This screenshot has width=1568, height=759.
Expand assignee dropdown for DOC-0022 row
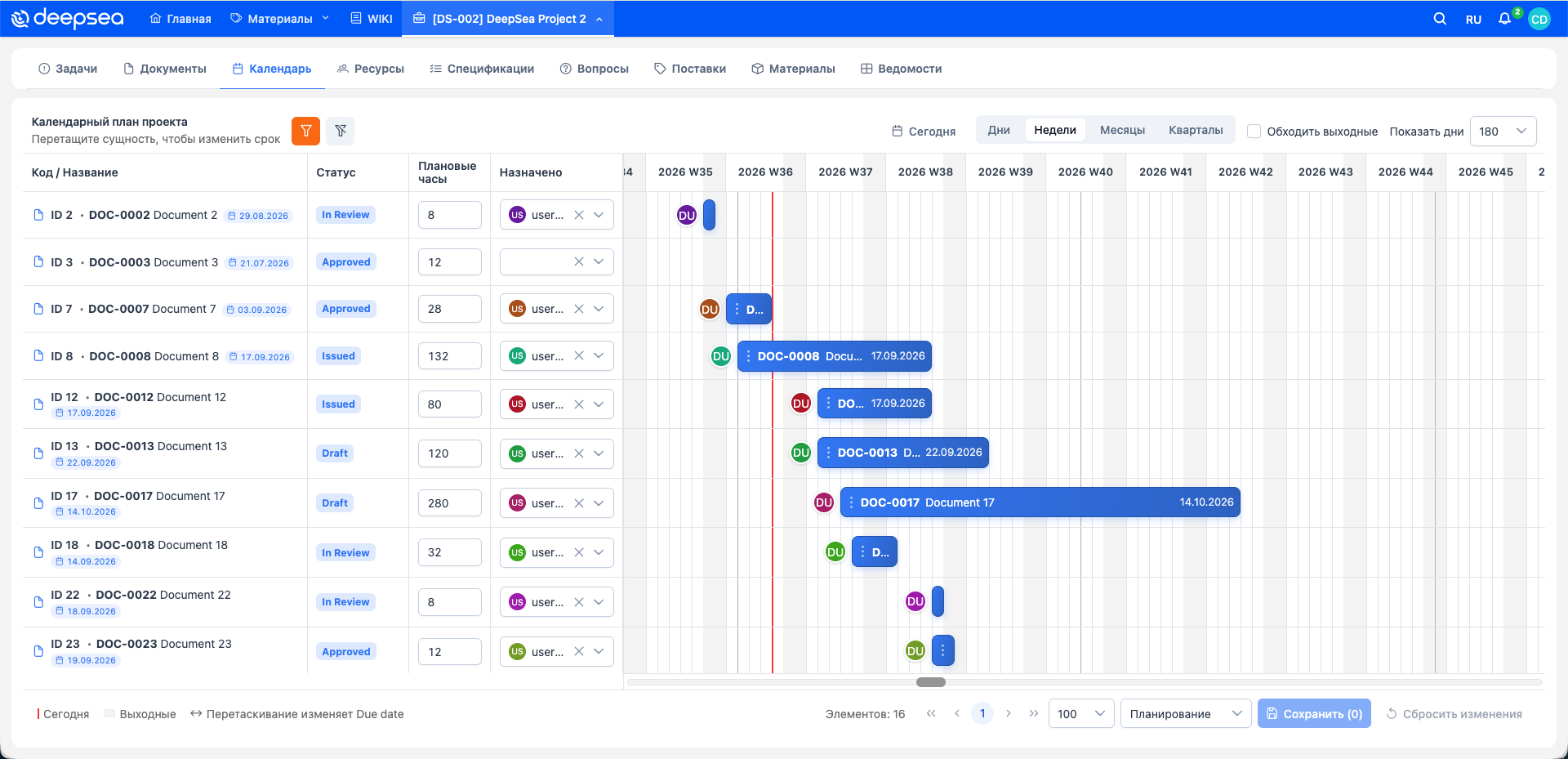tap(599, 602)
